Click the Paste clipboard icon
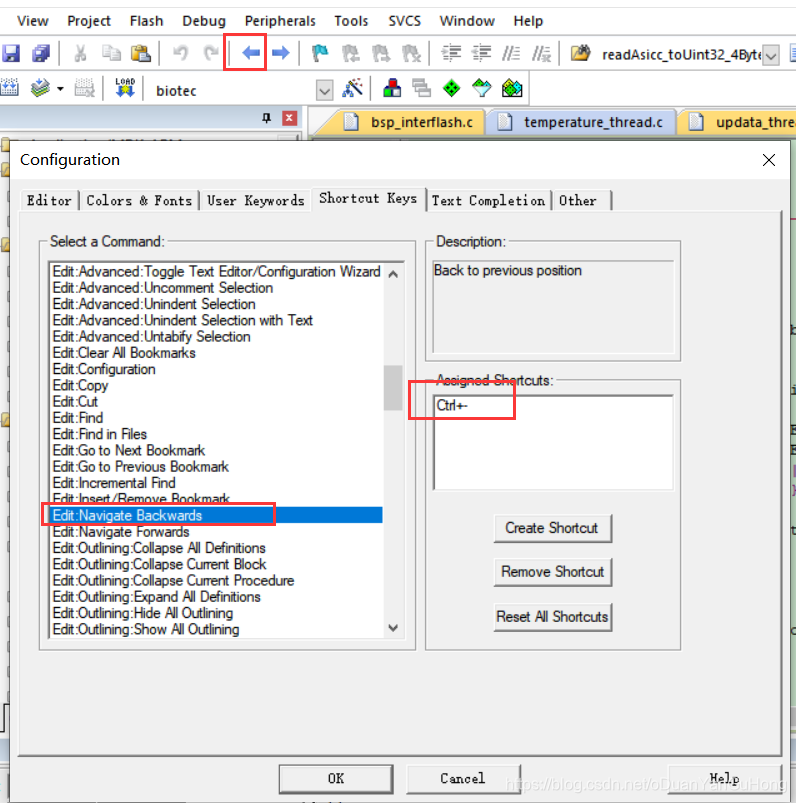The image size is (796, 803). 140,53
